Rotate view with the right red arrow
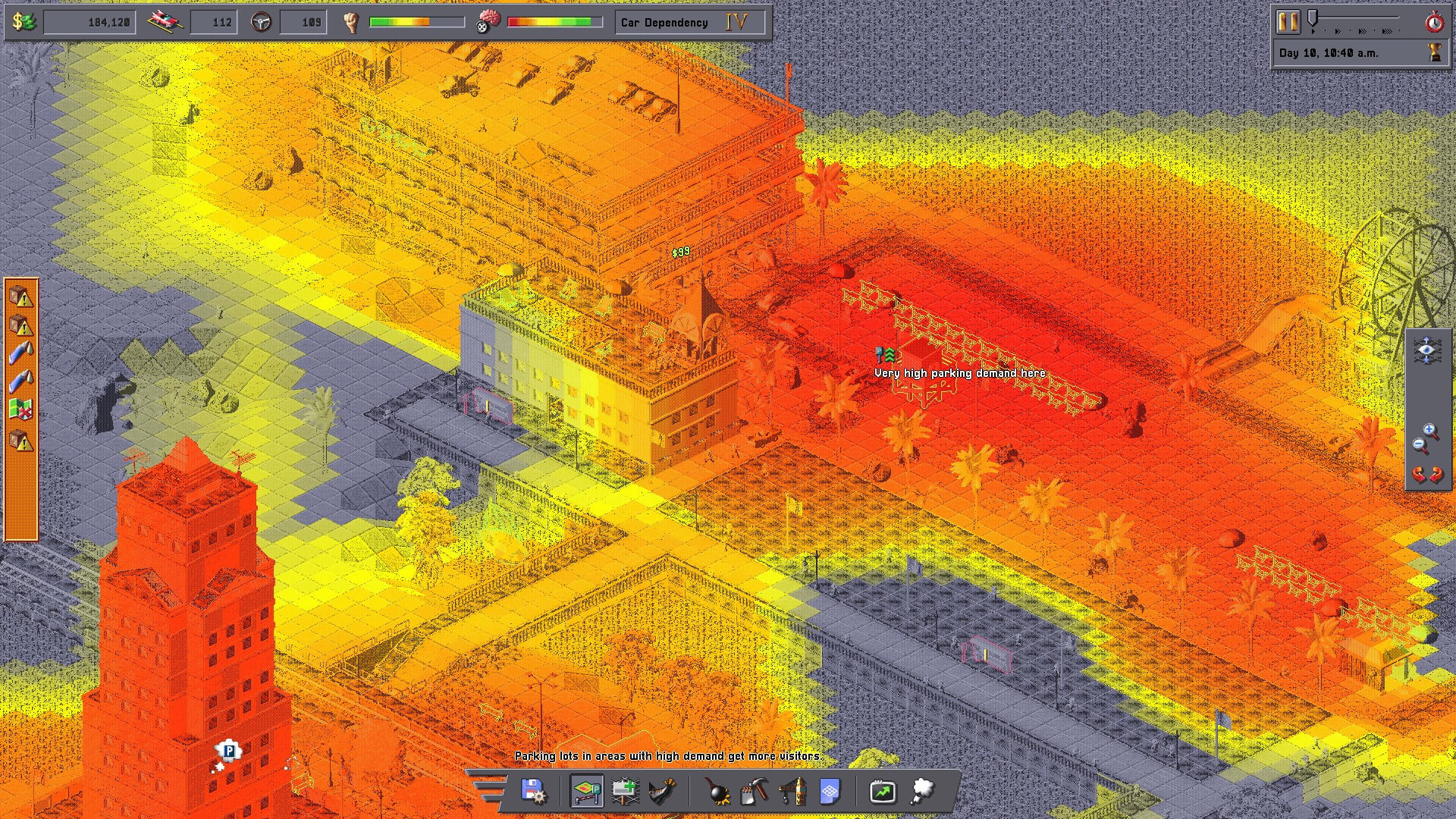This screenshot has height=819, width=1456. pyautogui.click(x=1436, y=476)
